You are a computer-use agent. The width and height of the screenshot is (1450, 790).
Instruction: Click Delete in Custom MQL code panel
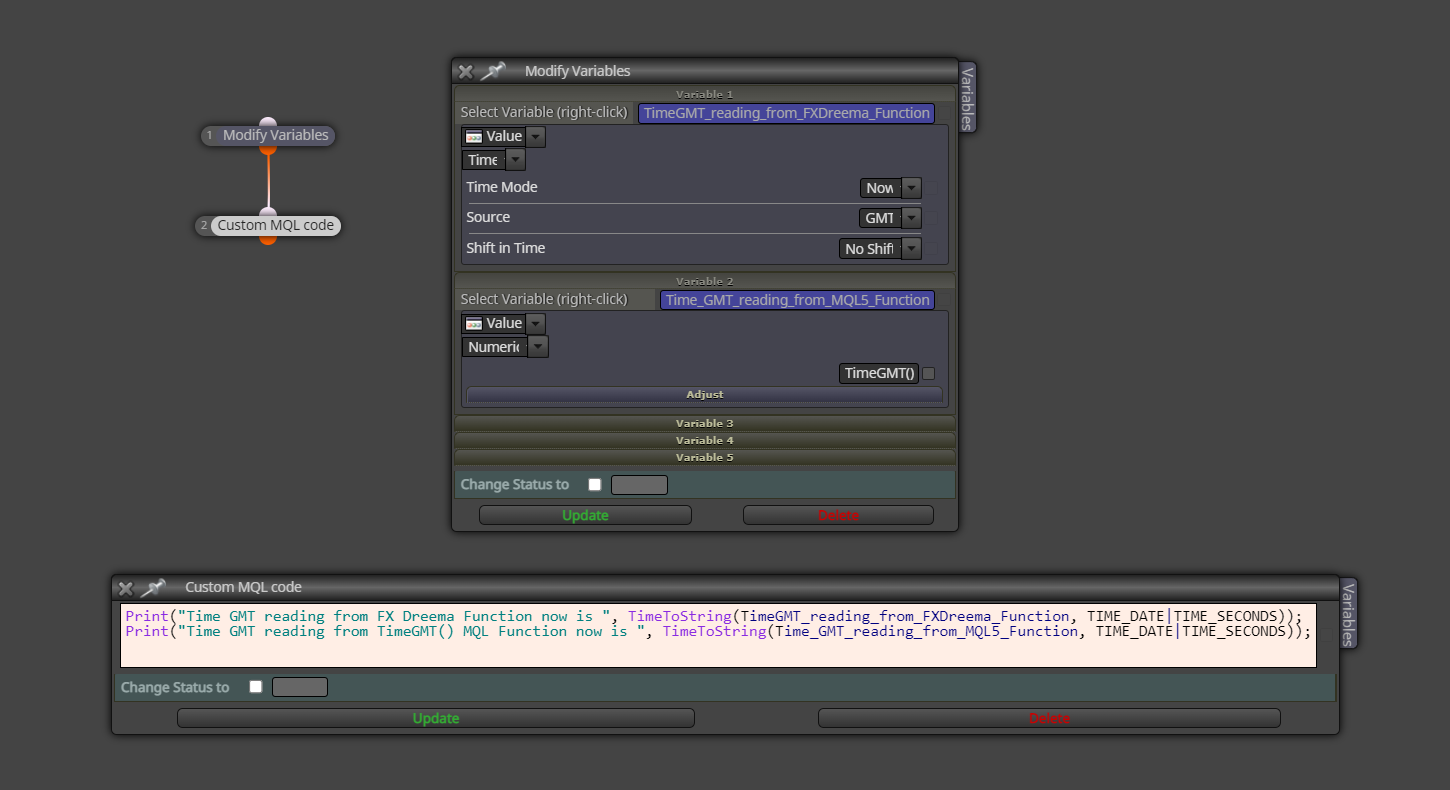[1049, 718]
